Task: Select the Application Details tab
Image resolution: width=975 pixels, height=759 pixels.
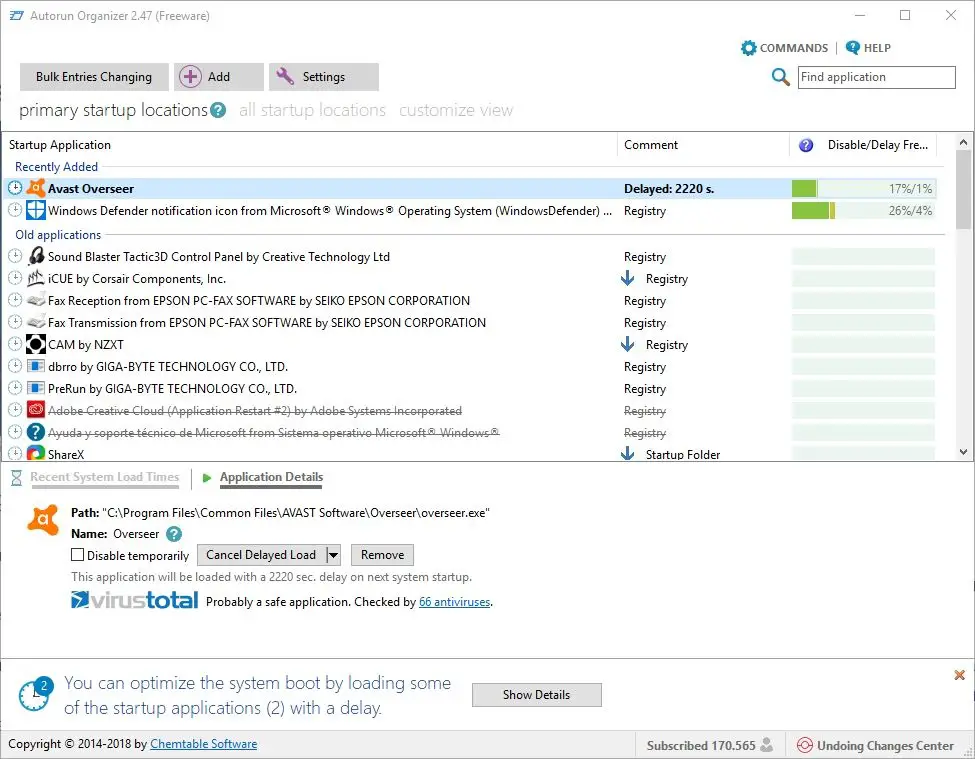Action: [271, 477]
